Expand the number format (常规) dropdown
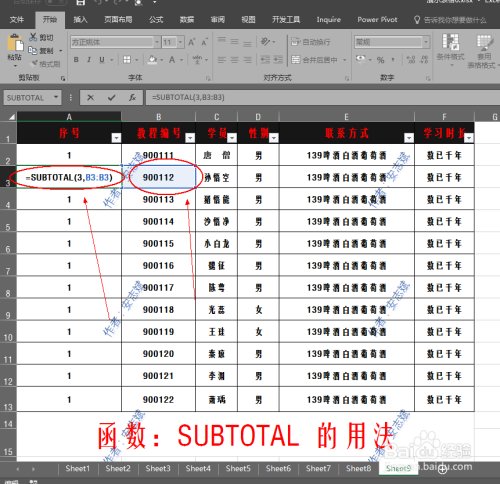This screenshot has height=484, width=500. pyautogui.click(x=426, y=42)
